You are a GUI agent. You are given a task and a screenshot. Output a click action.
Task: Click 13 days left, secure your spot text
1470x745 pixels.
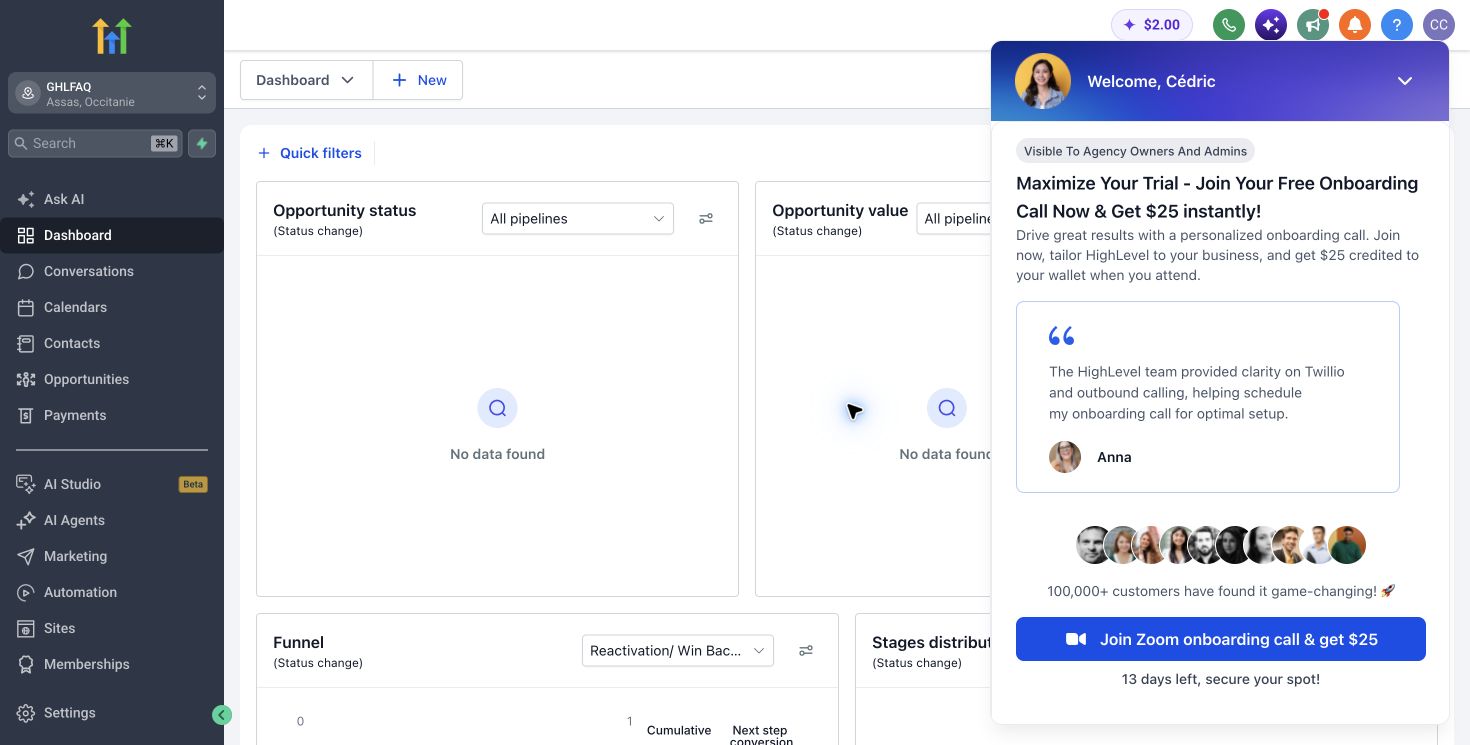tap(1220, 679)
